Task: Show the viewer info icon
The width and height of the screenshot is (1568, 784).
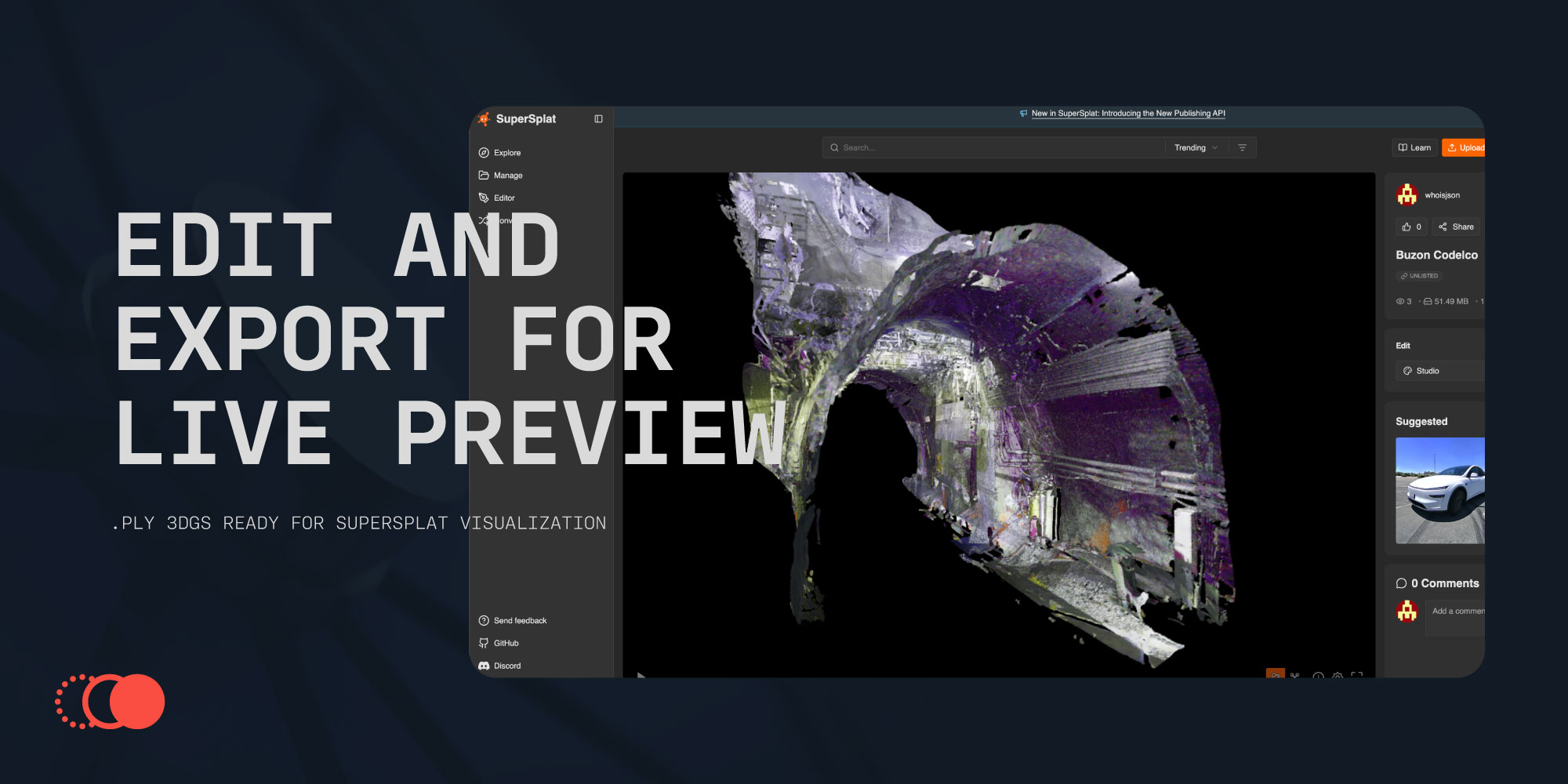Action: coord(1318,675)
